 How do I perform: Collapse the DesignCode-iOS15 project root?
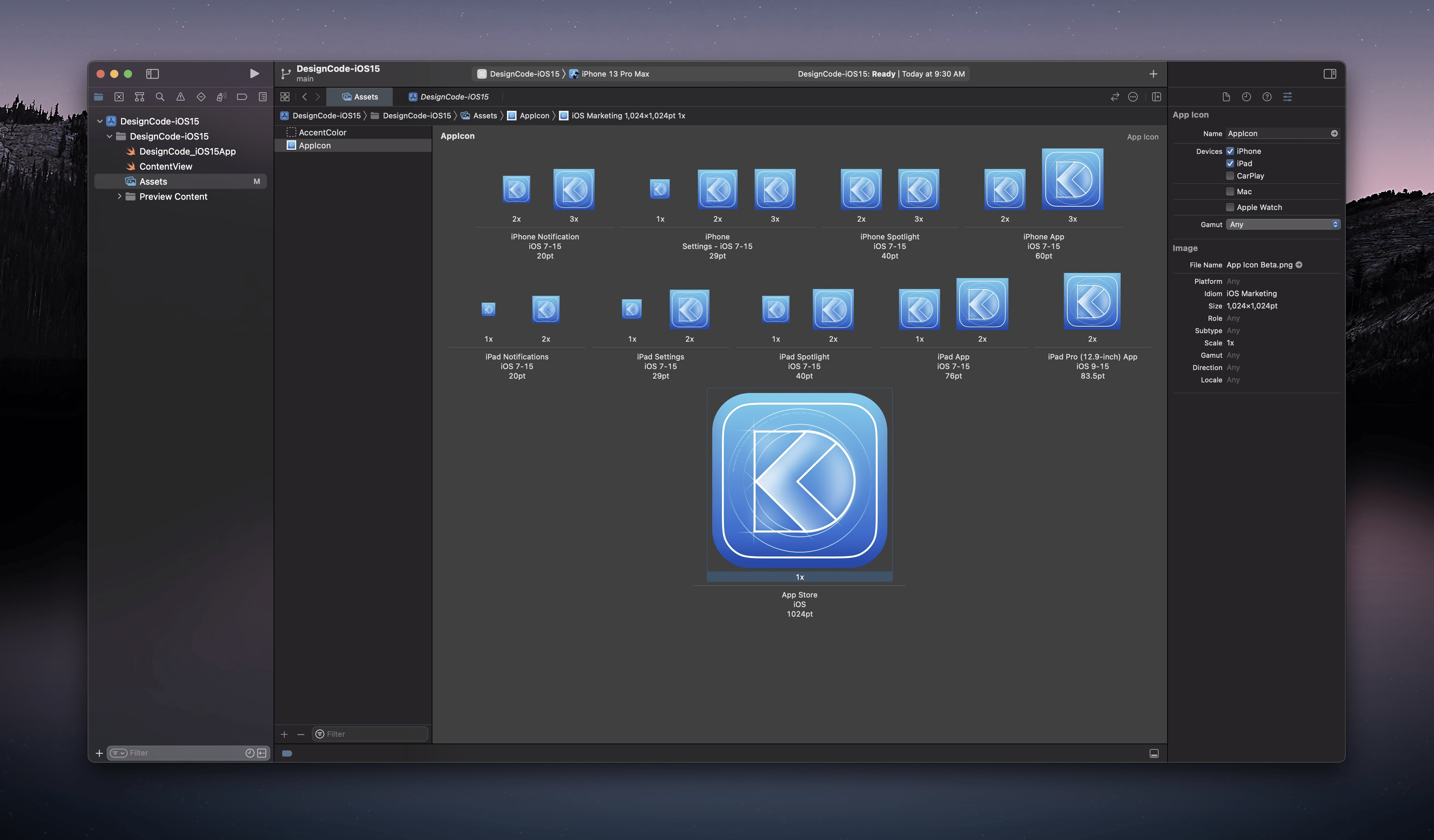pos(100,121)
